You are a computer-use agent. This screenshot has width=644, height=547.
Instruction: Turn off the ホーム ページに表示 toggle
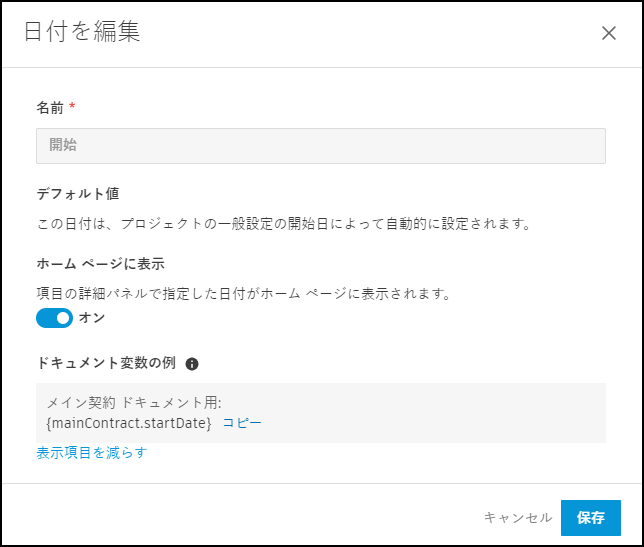[55, 318]
